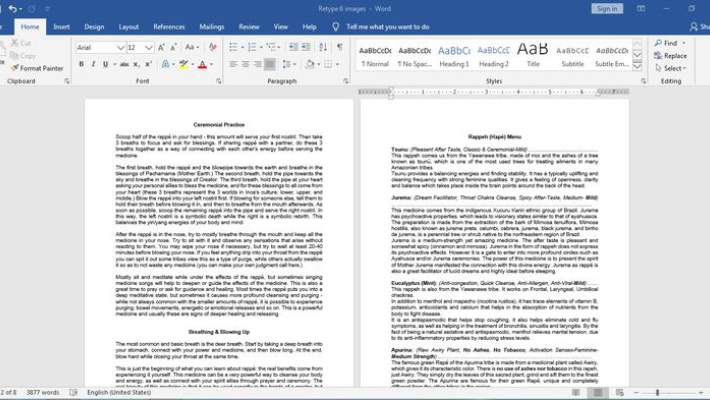
Task: Open the References tab
Action: 169,27
